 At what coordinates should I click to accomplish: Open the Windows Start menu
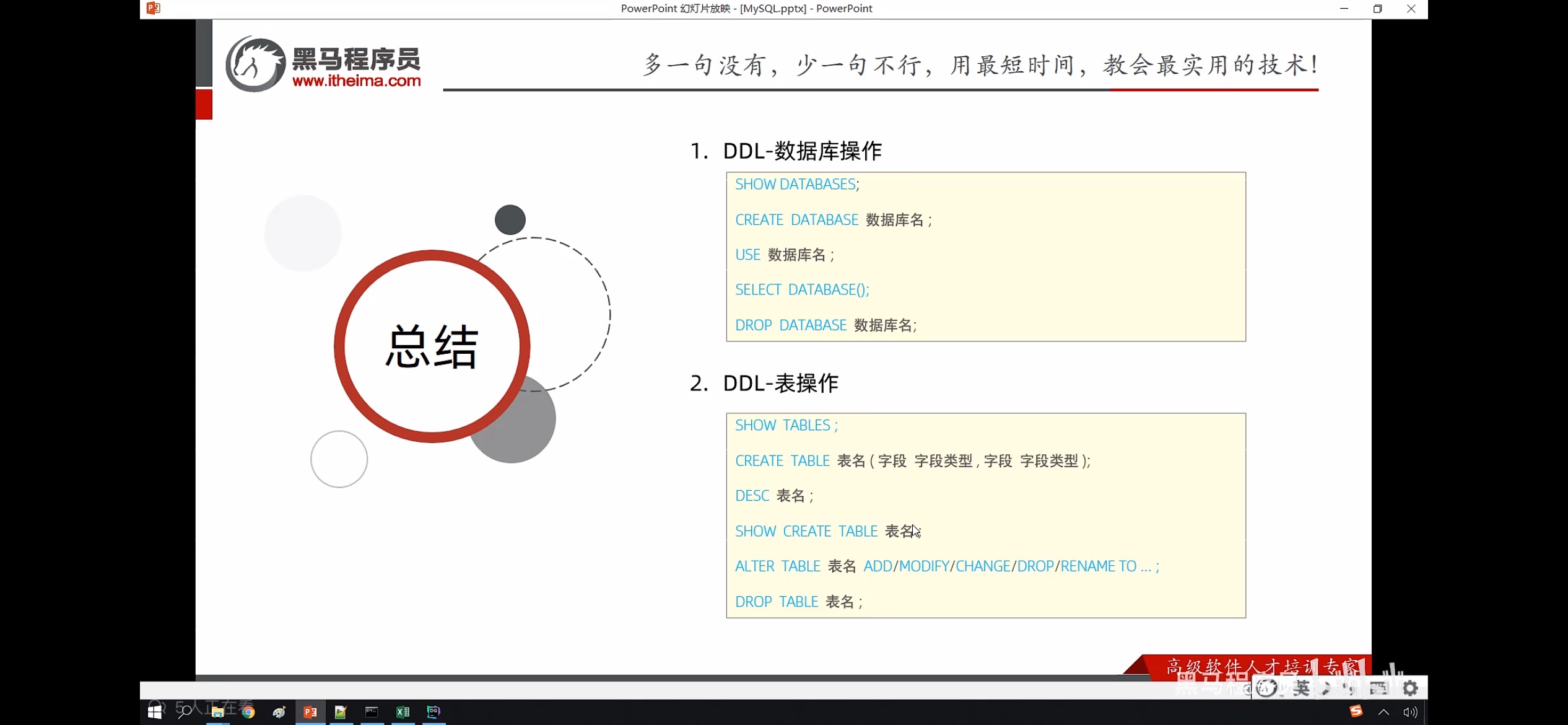click(x=154, y=711)
